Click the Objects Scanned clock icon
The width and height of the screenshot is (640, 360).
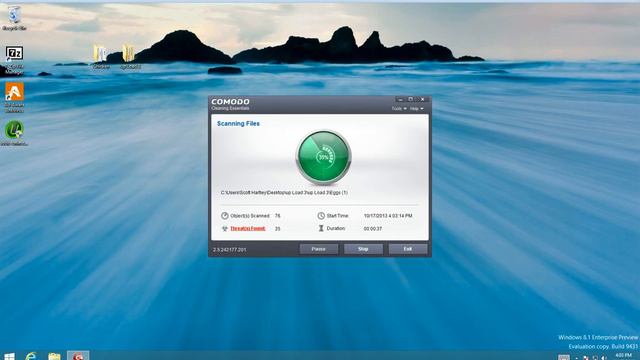(x=224, y=216)
